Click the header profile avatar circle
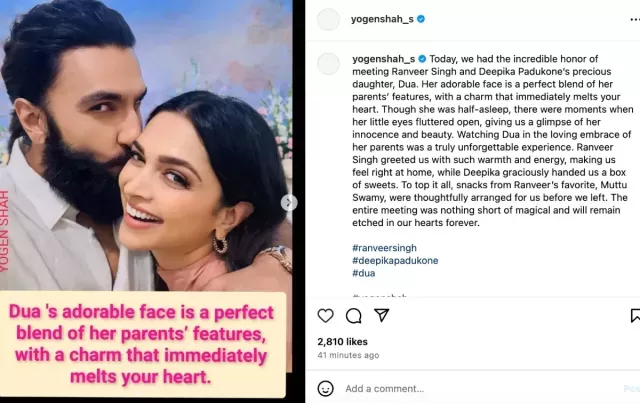Screen dimensions: 640x403 [328, 19]
